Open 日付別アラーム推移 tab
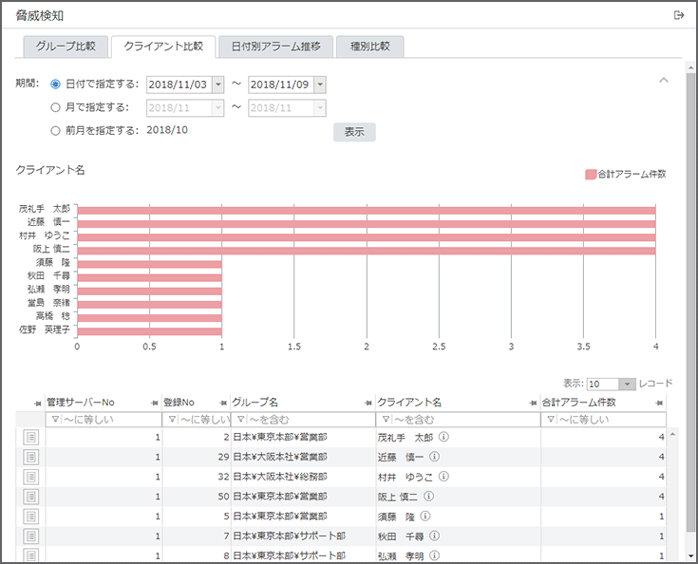Image resolution: width=698 pixels, height=564 pixels. [x=276, y=46]
